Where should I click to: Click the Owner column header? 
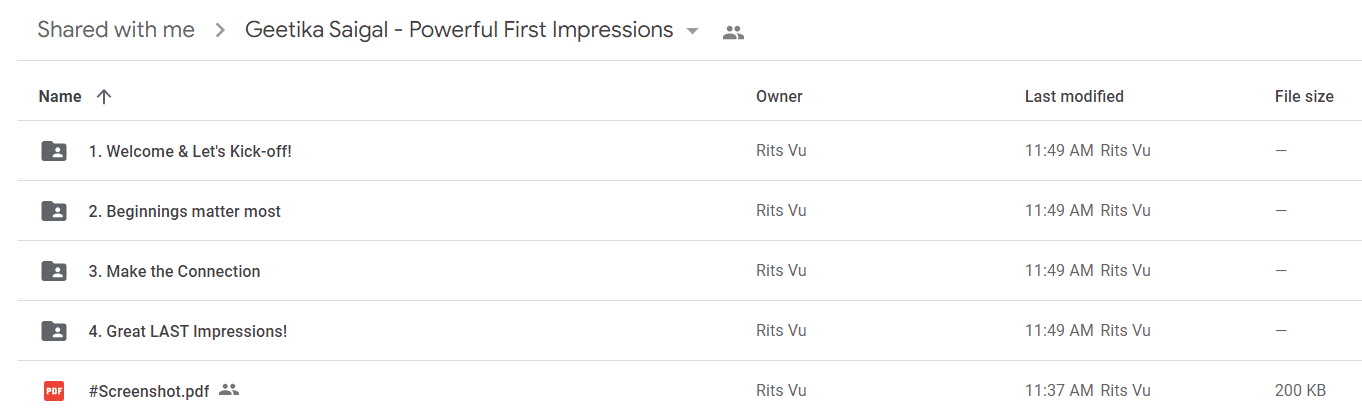779,97
